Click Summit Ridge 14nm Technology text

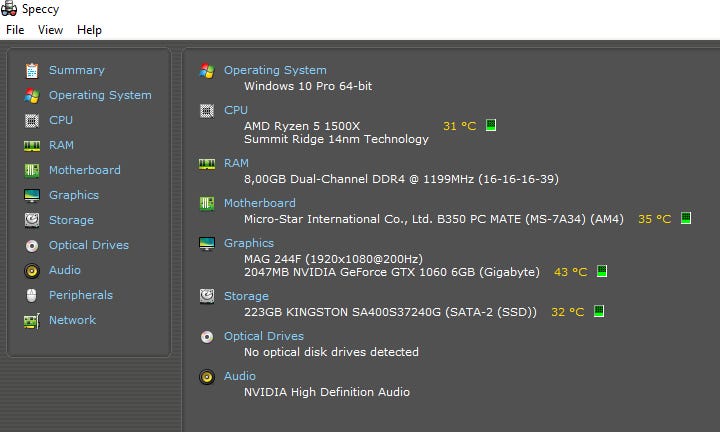[336, 139]
